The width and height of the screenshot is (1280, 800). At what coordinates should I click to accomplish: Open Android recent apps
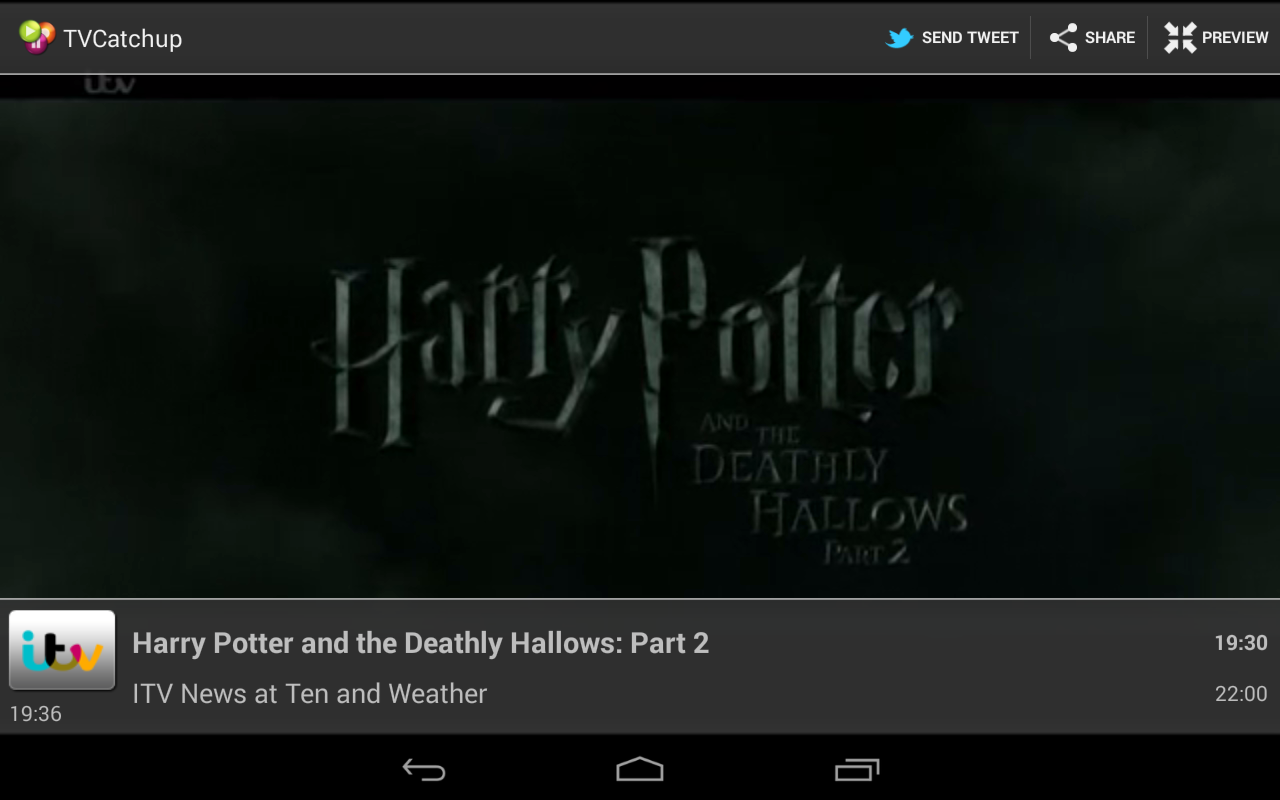pos(857,769)
